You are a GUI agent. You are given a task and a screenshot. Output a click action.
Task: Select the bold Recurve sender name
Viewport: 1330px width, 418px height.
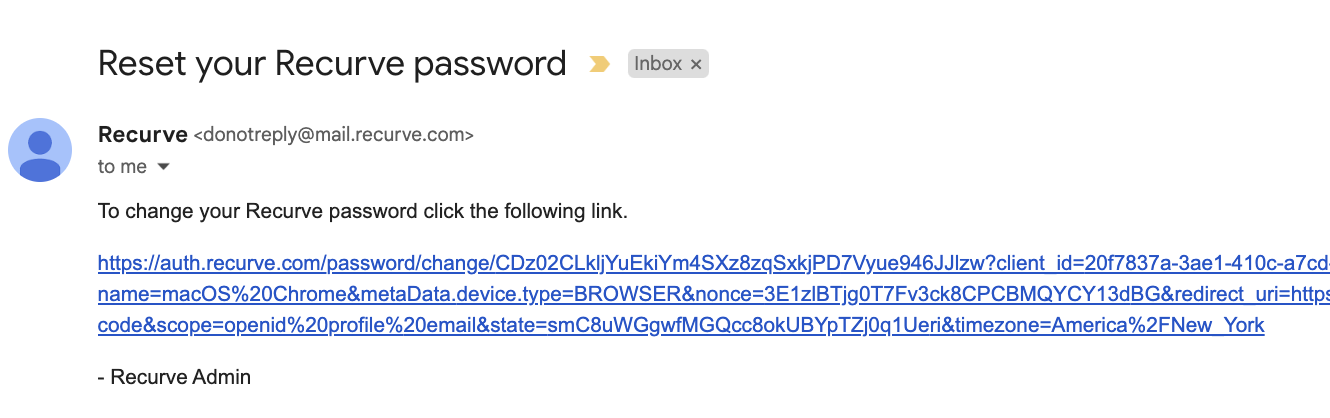[x=143, y=134]
